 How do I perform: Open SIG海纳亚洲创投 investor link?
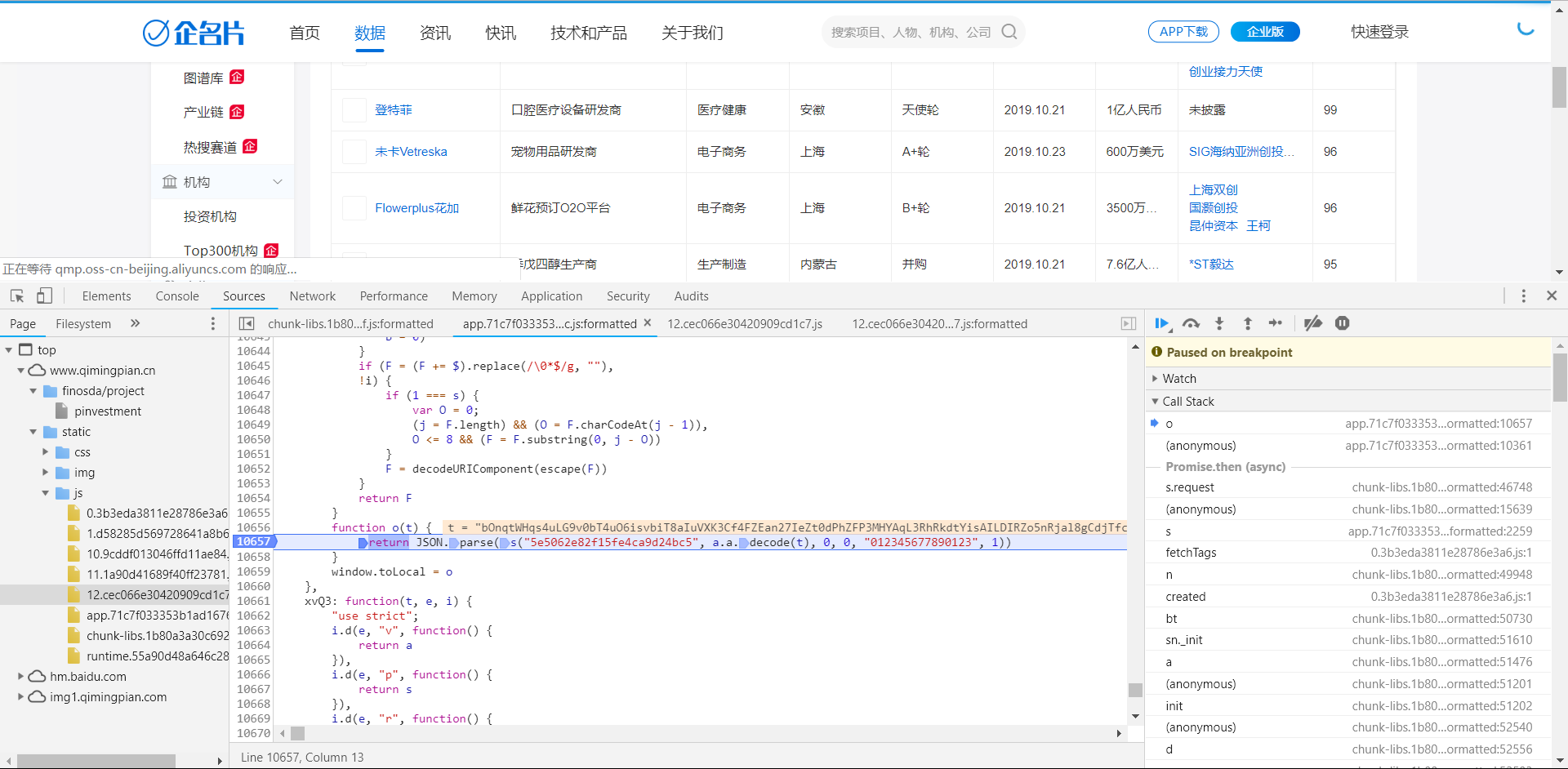click(1241, 152)
